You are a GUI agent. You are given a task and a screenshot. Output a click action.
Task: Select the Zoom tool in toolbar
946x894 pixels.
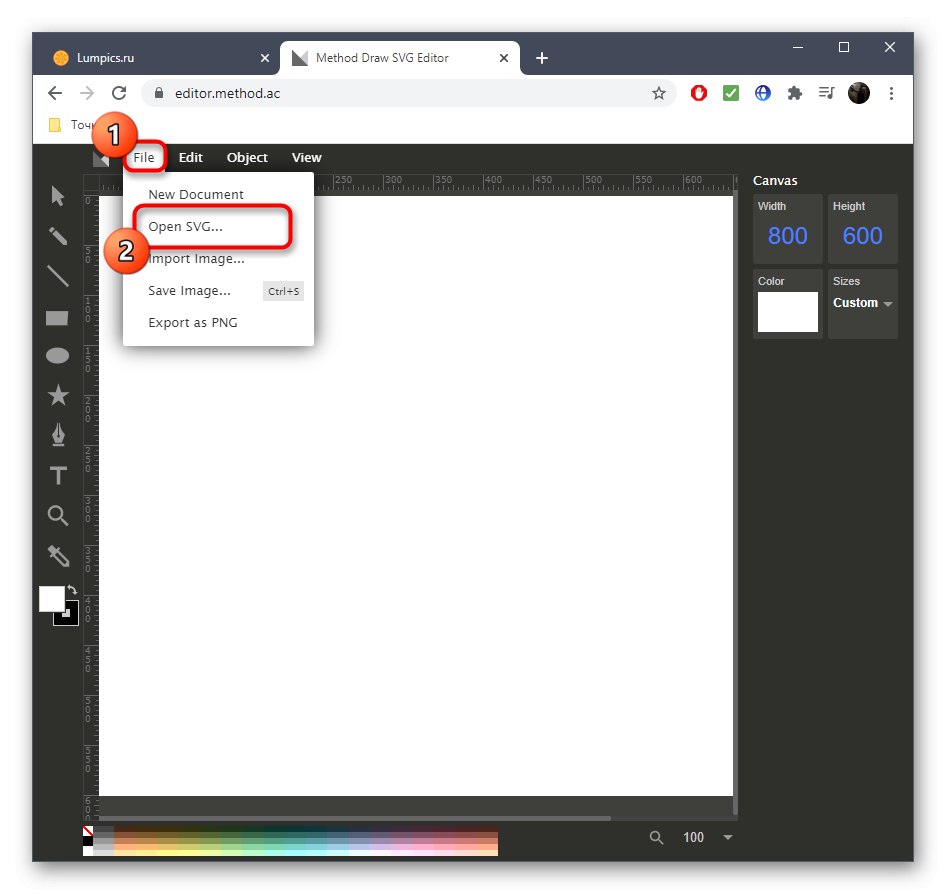(x=58, y=515)
